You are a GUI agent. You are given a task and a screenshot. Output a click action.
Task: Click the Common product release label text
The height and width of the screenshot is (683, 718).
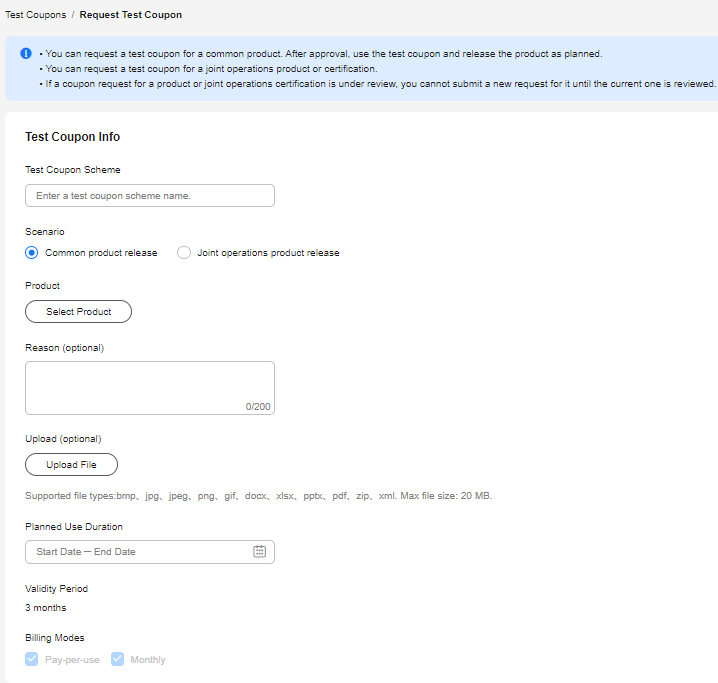(x=101, y=253)
